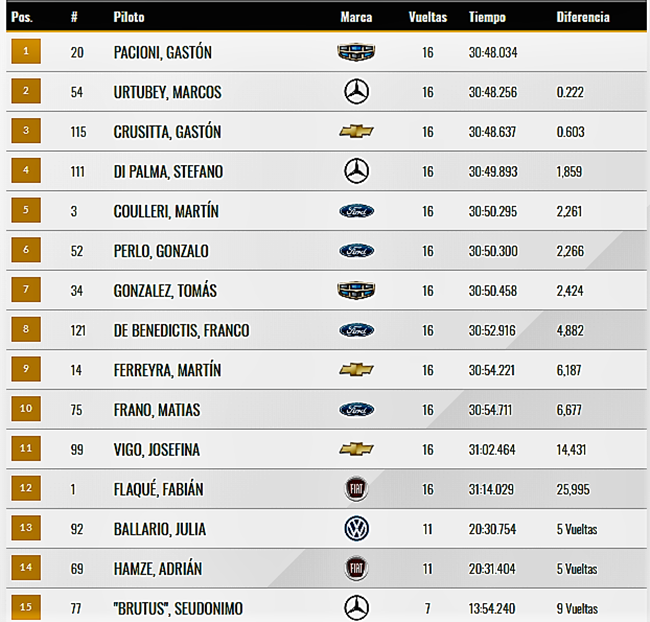This screenshot has height=622, width=650.
Task: Select driver name FRANO, MATIAS
Action: pos(157,410)
